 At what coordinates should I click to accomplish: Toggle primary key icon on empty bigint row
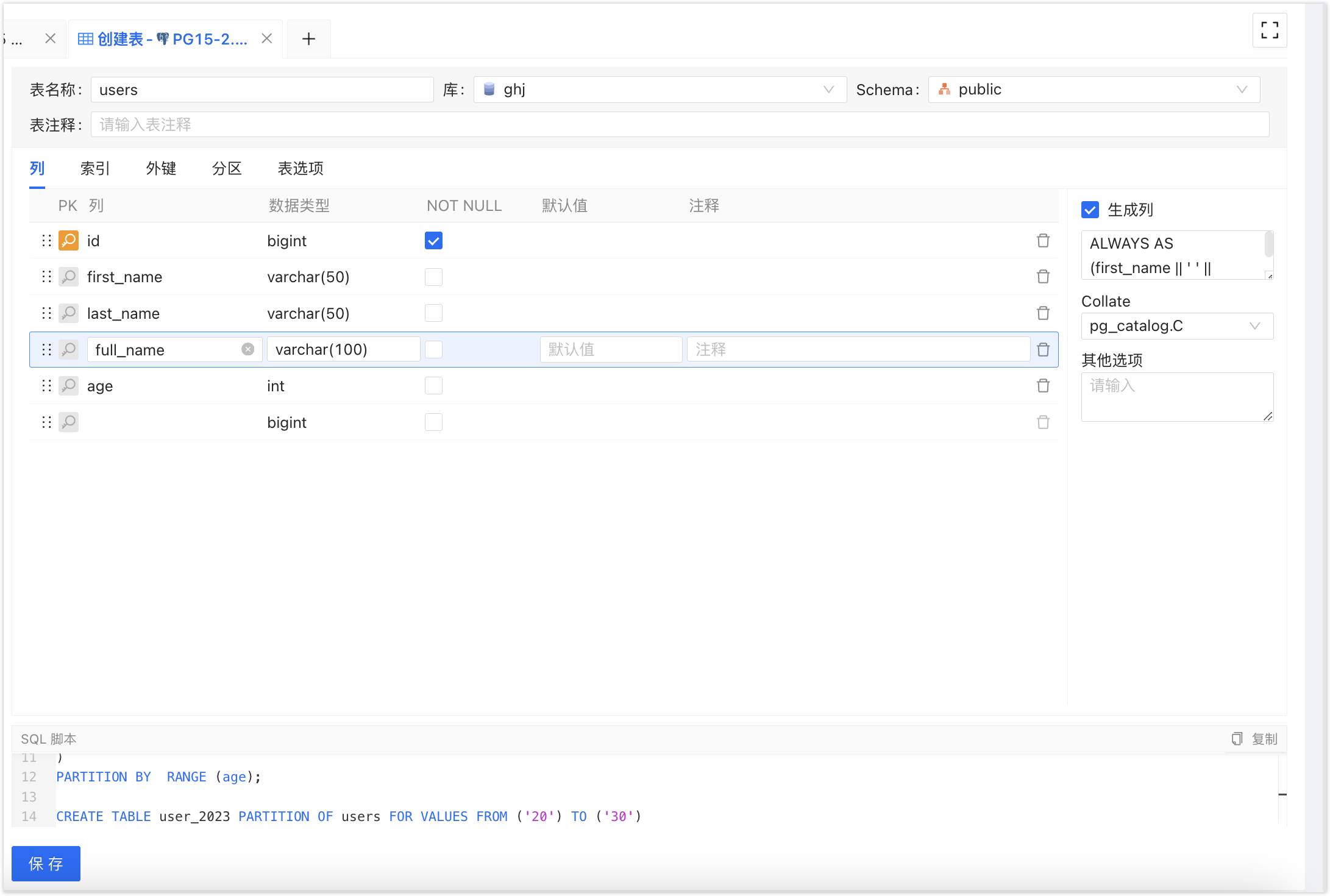click(68, 422)
